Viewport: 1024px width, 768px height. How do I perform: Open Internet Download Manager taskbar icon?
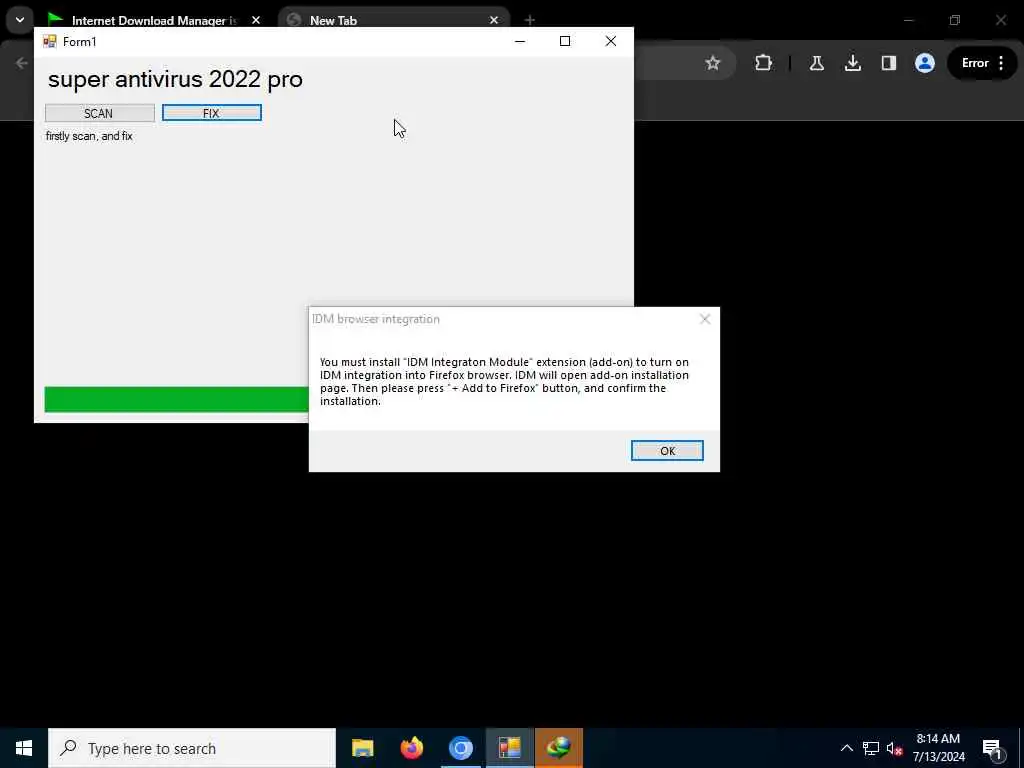[x=559, y=748]
